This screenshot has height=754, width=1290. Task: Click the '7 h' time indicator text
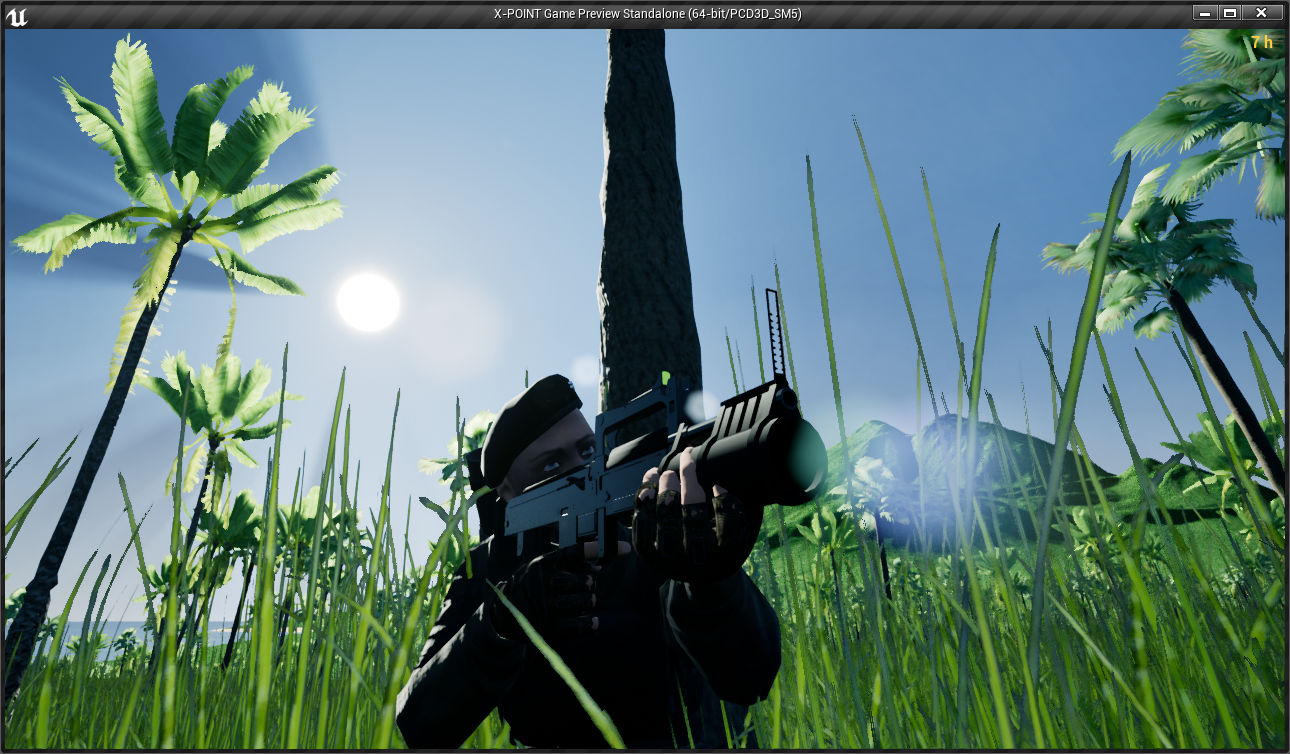pos(1262,42)
